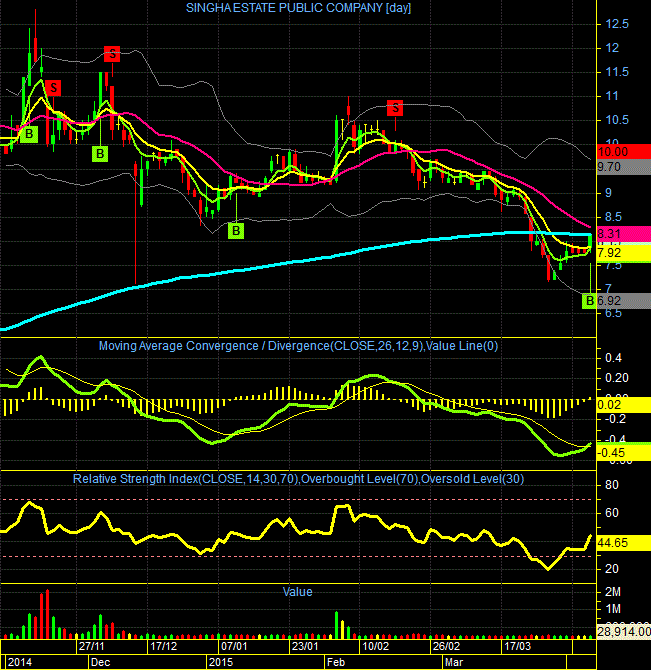This screenshot has height=670, width=660.
Task: Click the chart title SINGHA ESTATE PUBLIC COMPANY [day]
Action: pyautogui.click(x=298, y=8)
